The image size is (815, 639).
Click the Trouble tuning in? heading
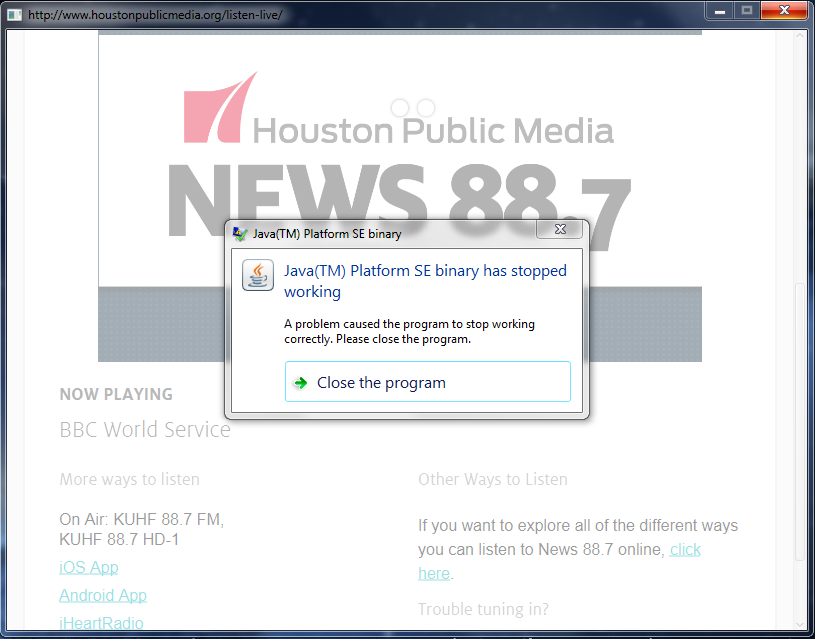483,609
